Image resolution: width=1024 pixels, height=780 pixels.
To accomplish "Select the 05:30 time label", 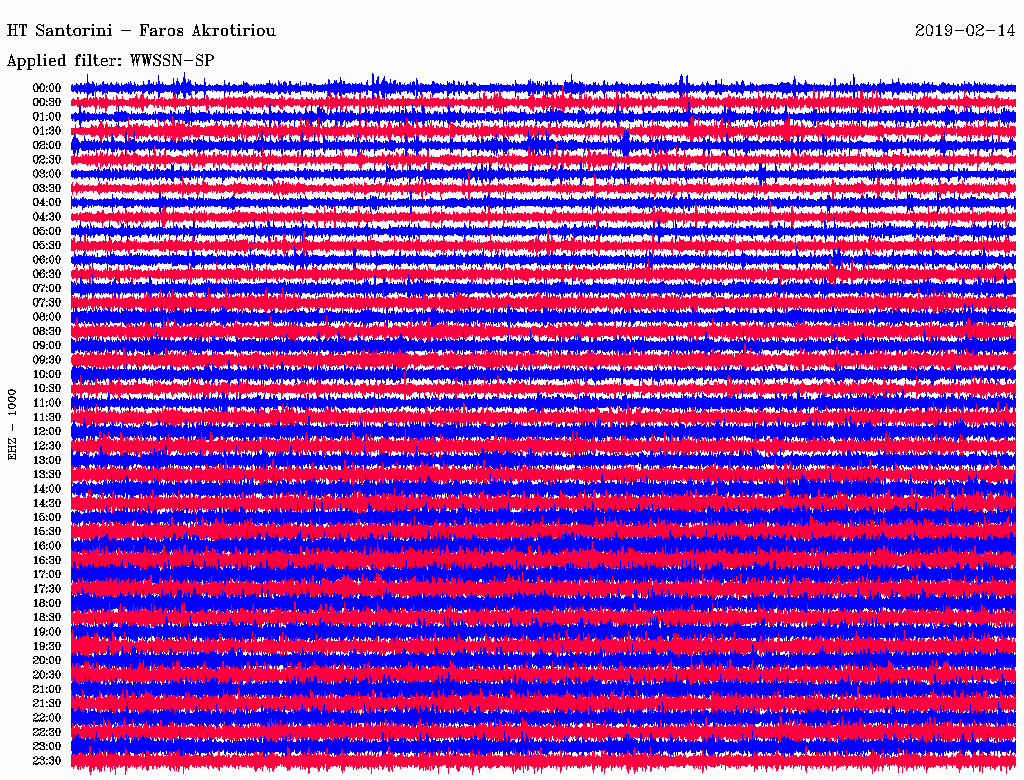I will coord(47,246).
